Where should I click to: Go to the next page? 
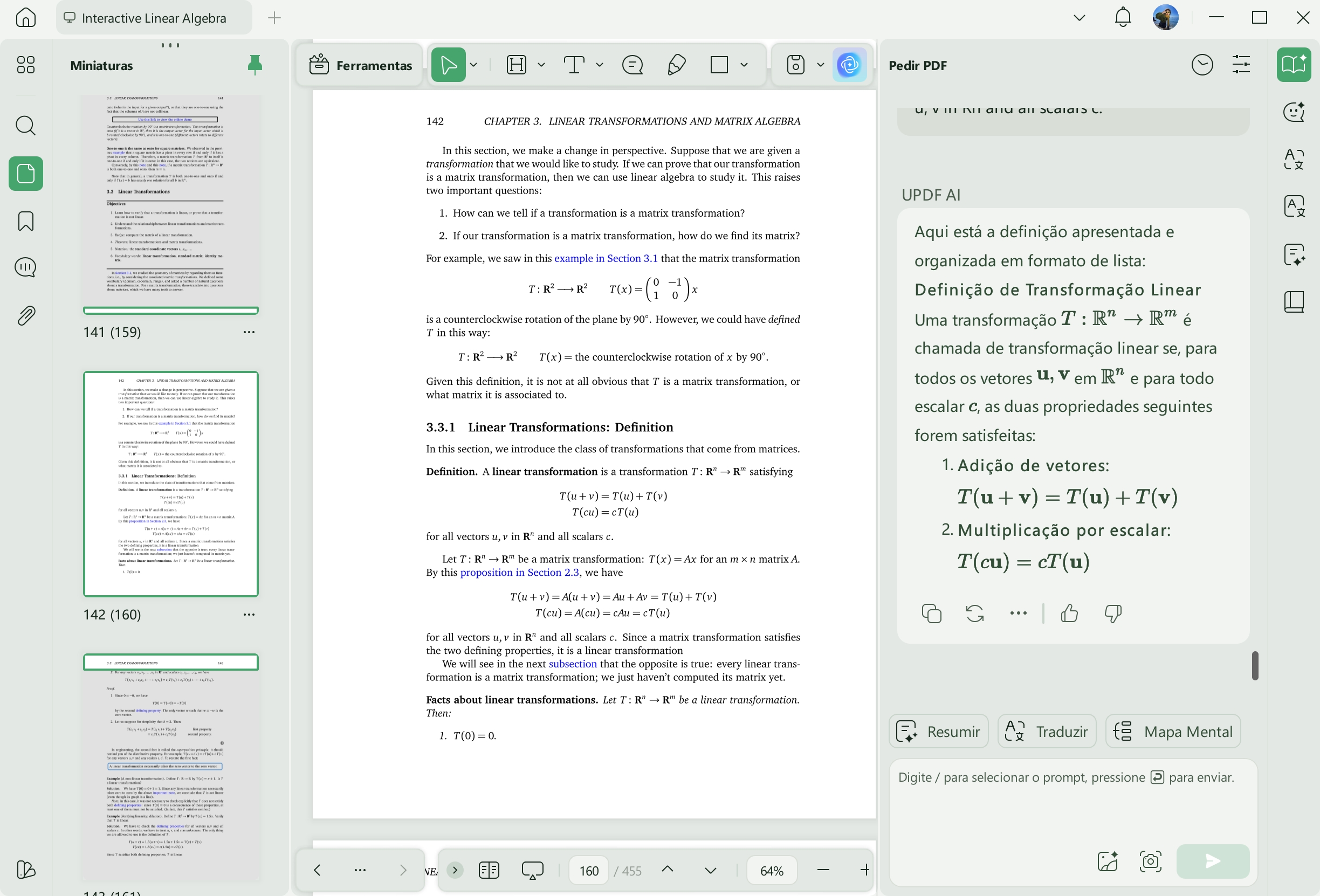coord(711,870)
